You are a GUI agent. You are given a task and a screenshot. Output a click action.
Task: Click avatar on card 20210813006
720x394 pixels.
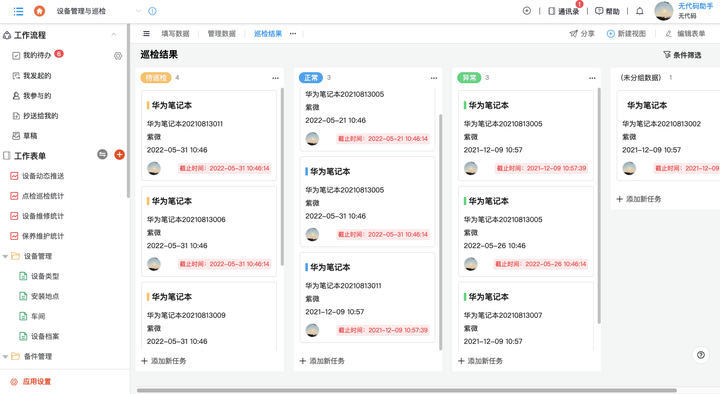(154, 264)
